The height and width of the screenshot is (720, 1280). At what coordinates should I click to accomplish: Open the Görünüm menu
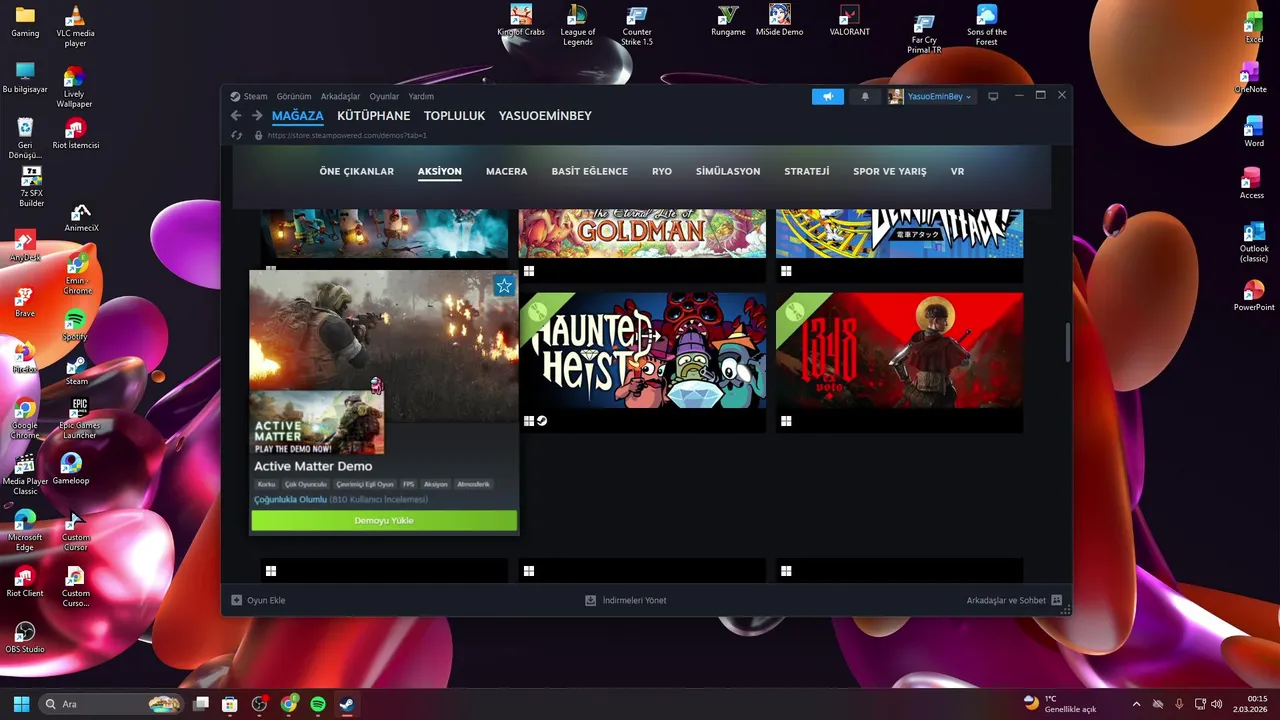(294, 96)
